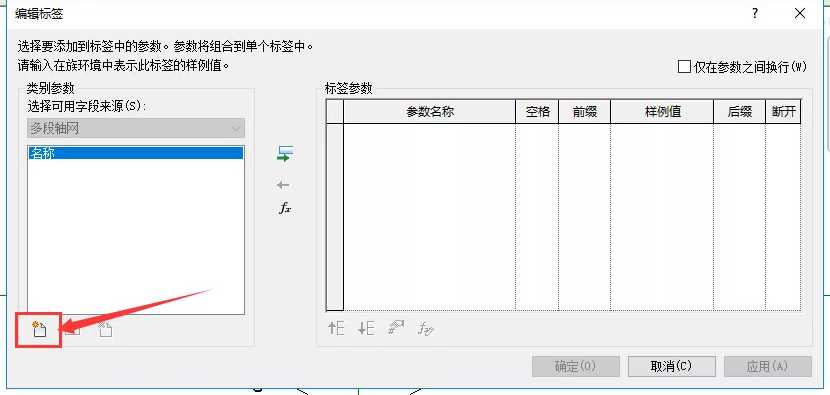Enable 仅在参数之间换行 checkbox

click(x=684, y=67)
